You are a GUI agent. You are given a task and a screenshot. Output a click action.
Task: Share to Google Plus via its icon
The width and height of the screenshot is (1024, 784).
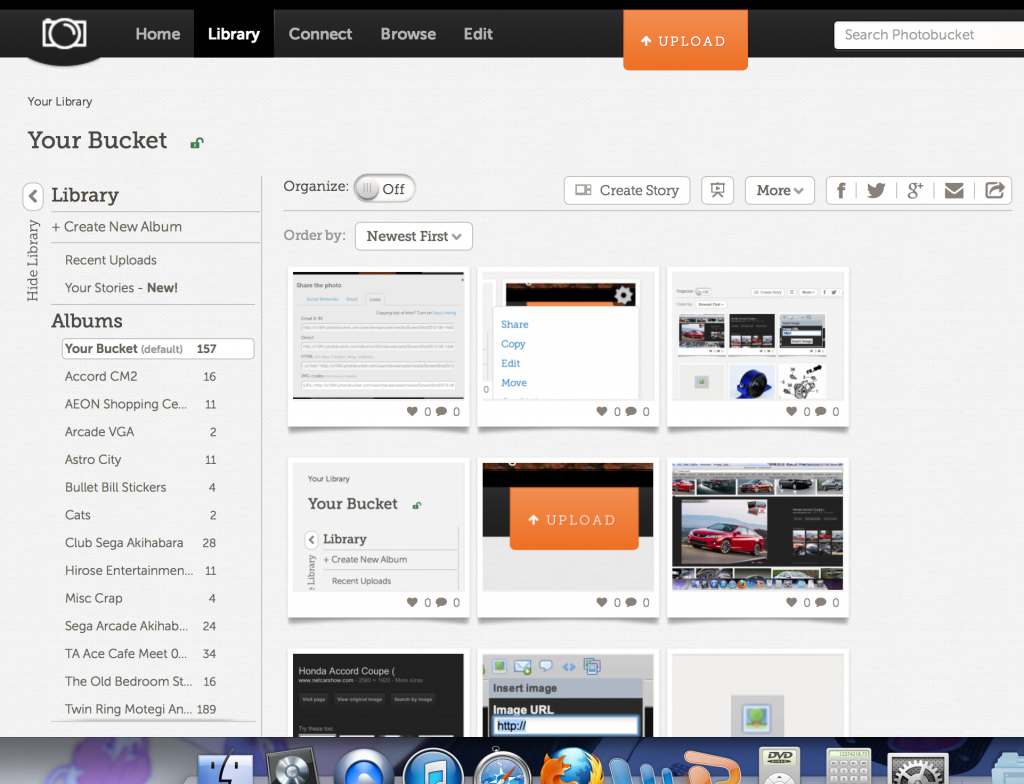pos(915,190)
